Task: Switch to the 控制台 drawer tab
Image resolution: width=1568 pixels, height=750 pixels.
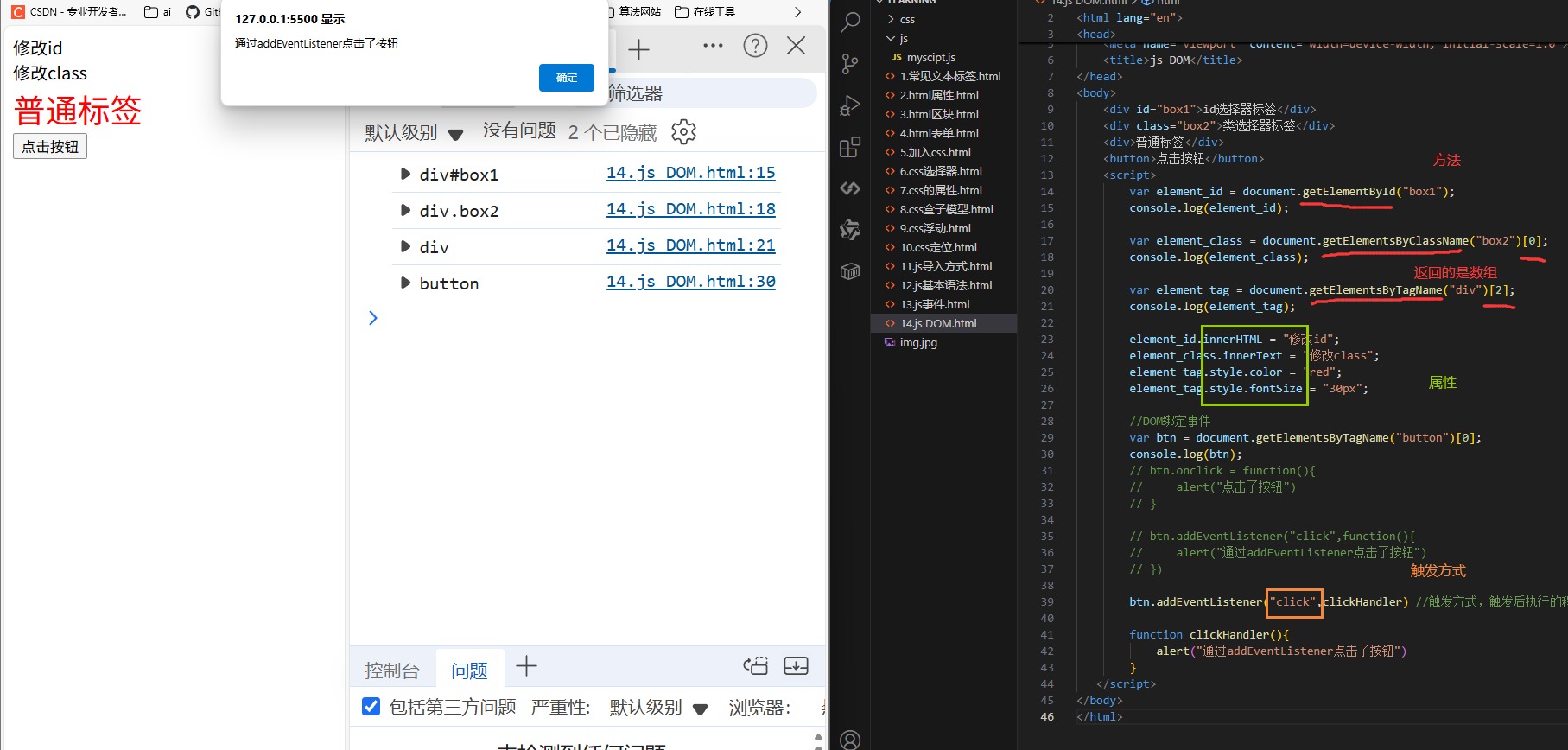Action: pos(392,671)
